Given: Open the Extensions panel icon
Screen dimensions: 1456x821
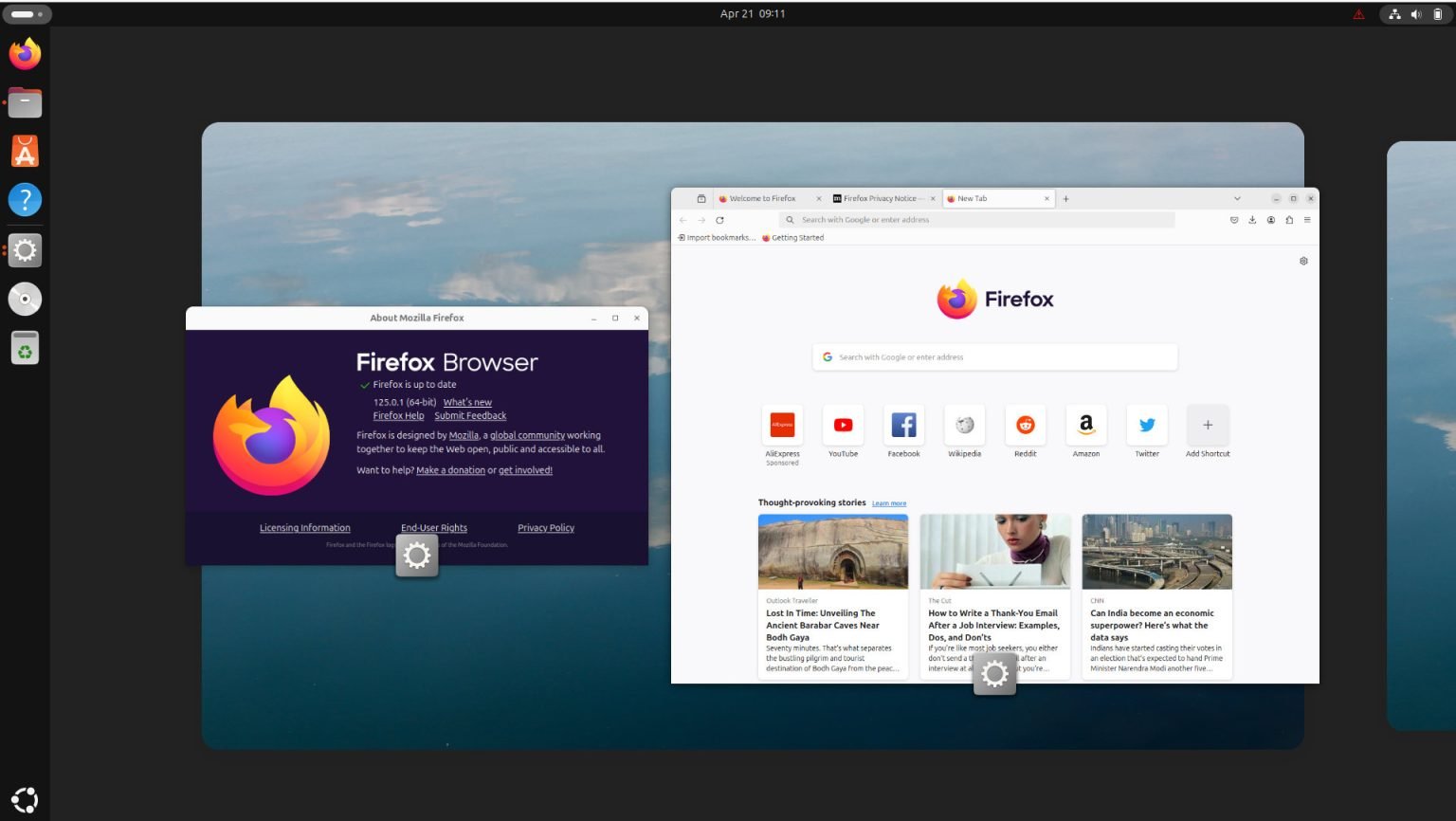Looking at the screenshot, I should (1289, 219).
